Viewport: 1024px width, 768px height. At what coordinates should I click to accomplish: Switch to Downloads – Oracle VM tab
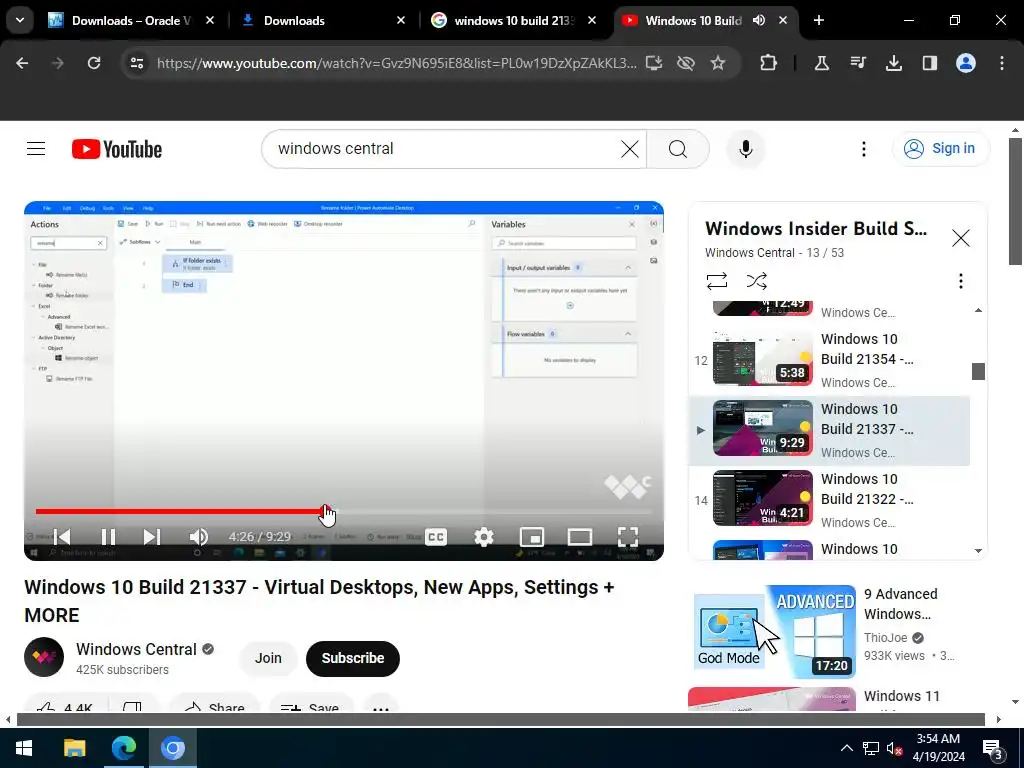coord(131,20)
